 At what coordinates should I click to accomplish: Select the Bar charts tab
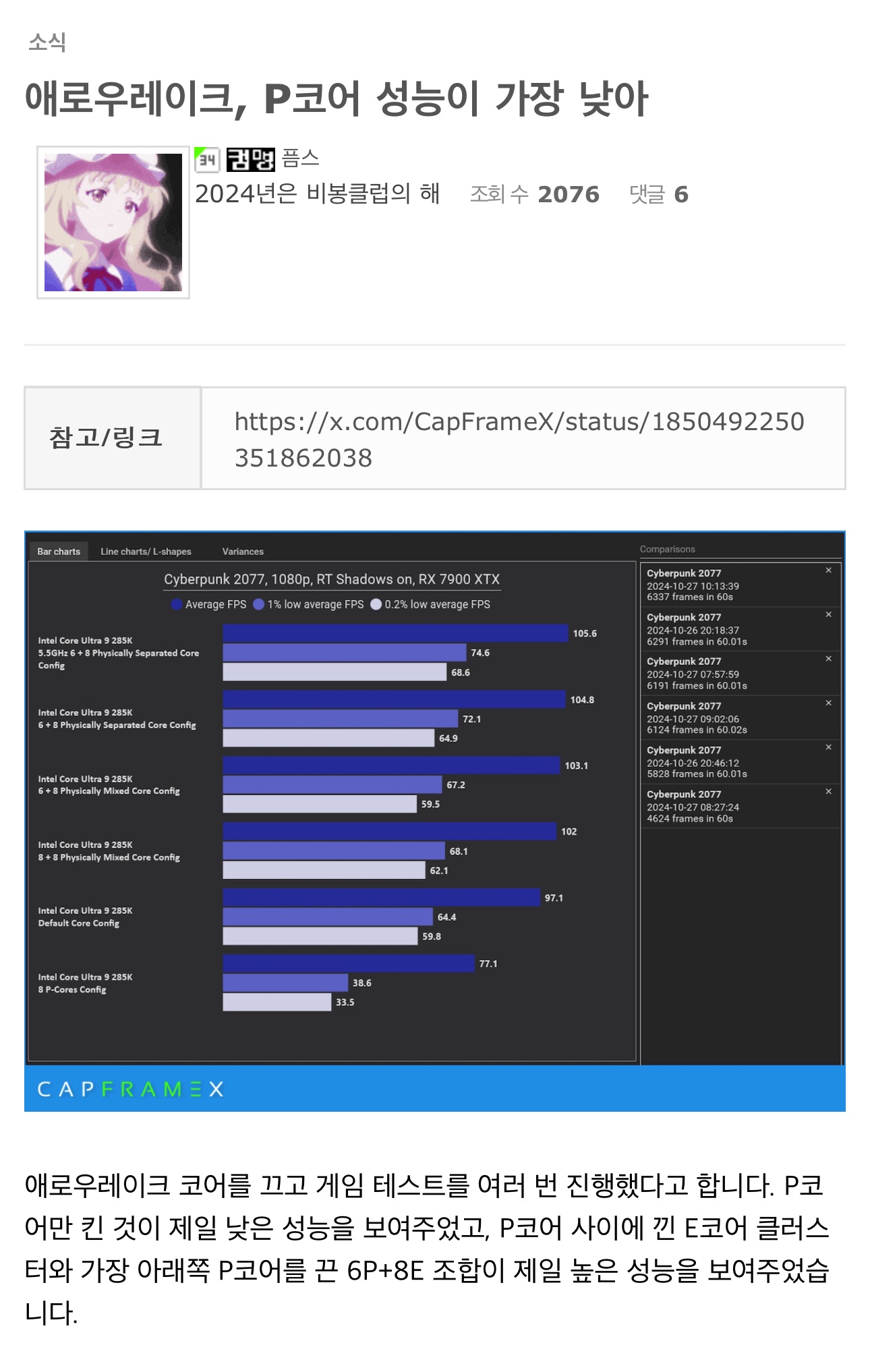click(x=59, y=551)
